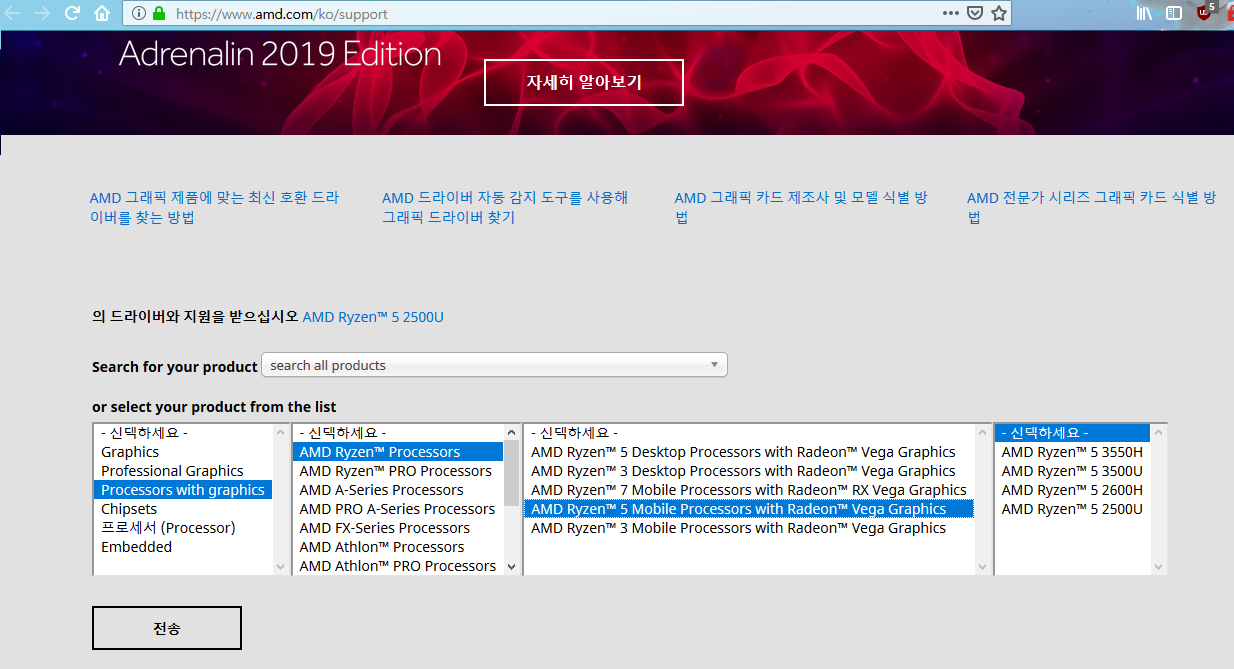Open link about identifying AMD professional series cards
The width and height of the screenshot is (1234, 669).
click(x=1091, y=208)
